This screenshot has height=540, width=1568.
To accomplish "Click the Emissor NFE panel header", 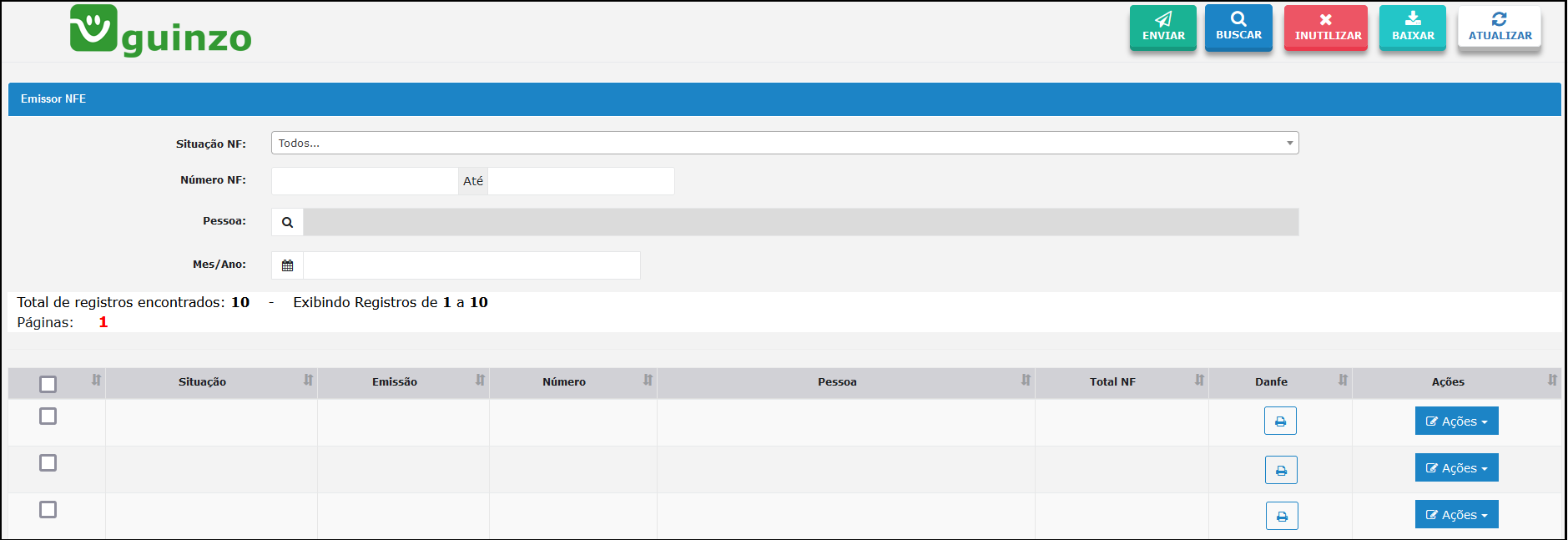I will coord(784,98).
